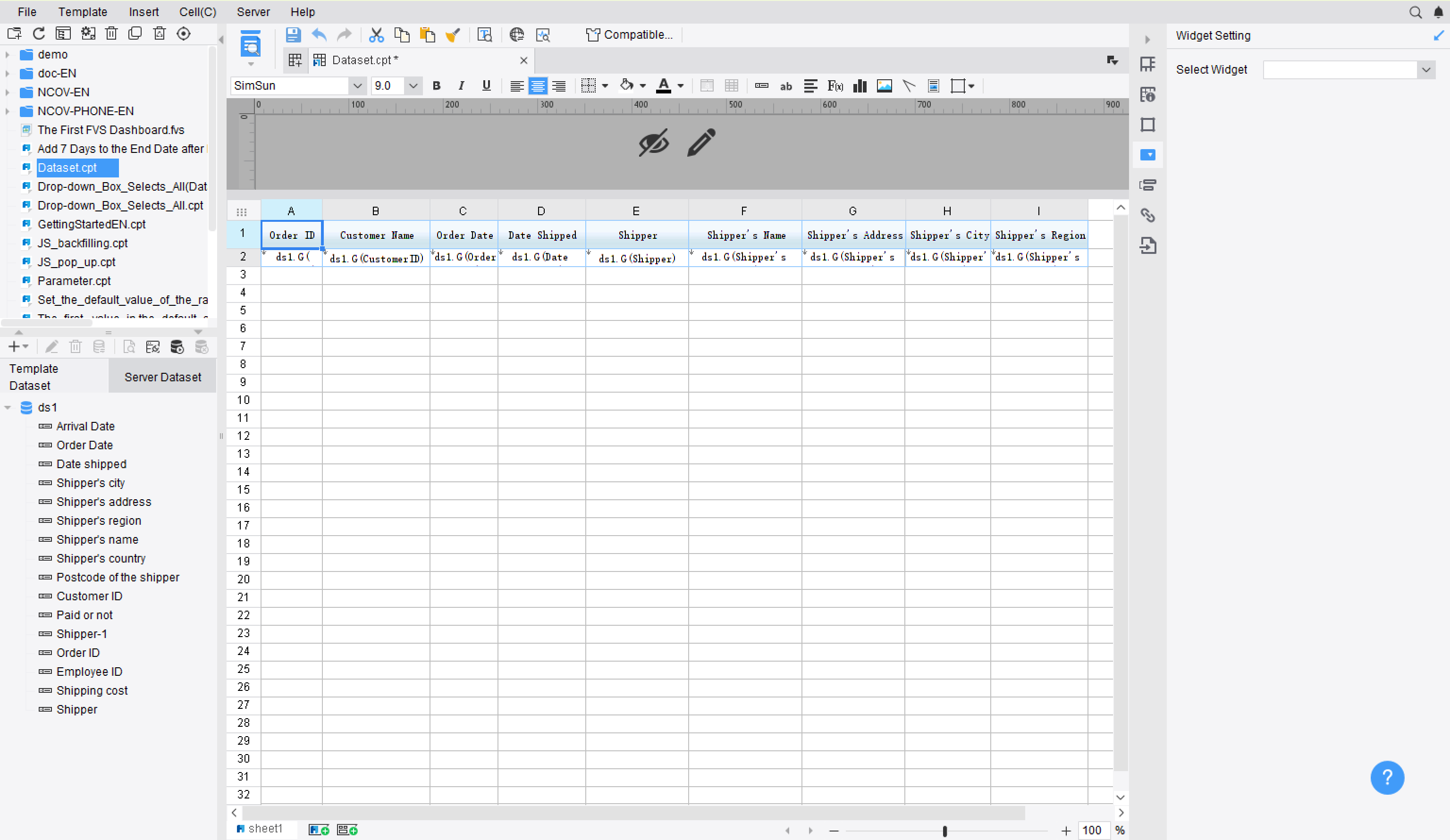1450x840 pixels.
Task: Insert an image into the cell
Action: pos(885,86)
